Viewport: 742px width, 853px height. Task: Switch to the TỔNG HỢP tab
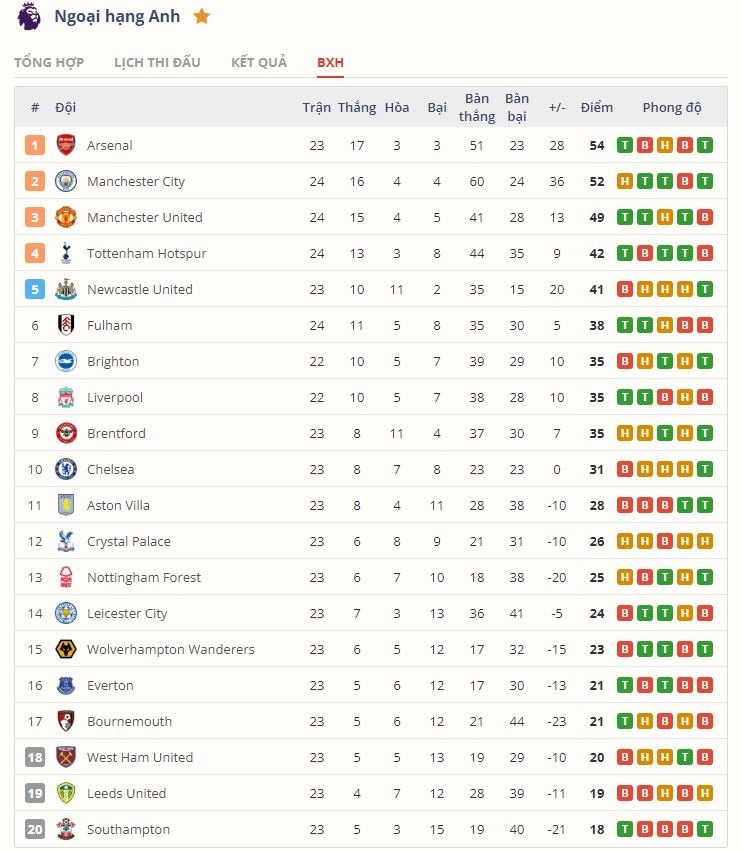49,62
